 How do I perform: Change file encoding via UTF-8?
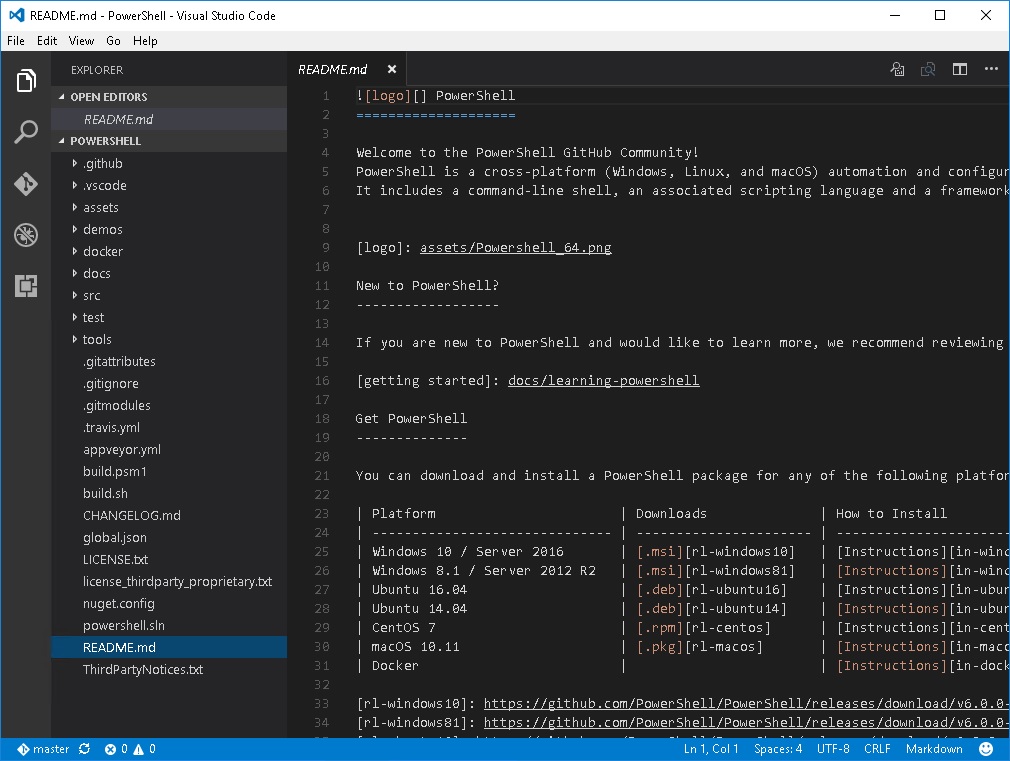[x=833, y=749]
